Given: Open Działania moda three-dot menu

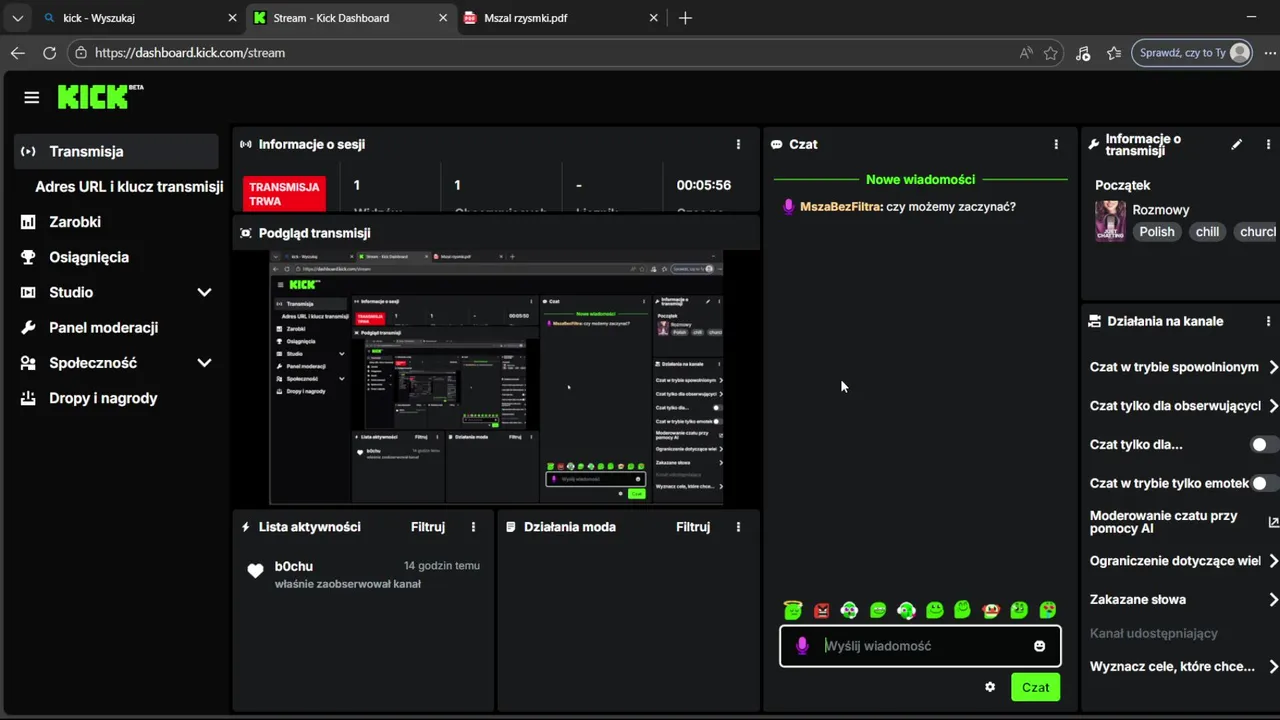Looking at the screenshot, I should tap(739, 527).
